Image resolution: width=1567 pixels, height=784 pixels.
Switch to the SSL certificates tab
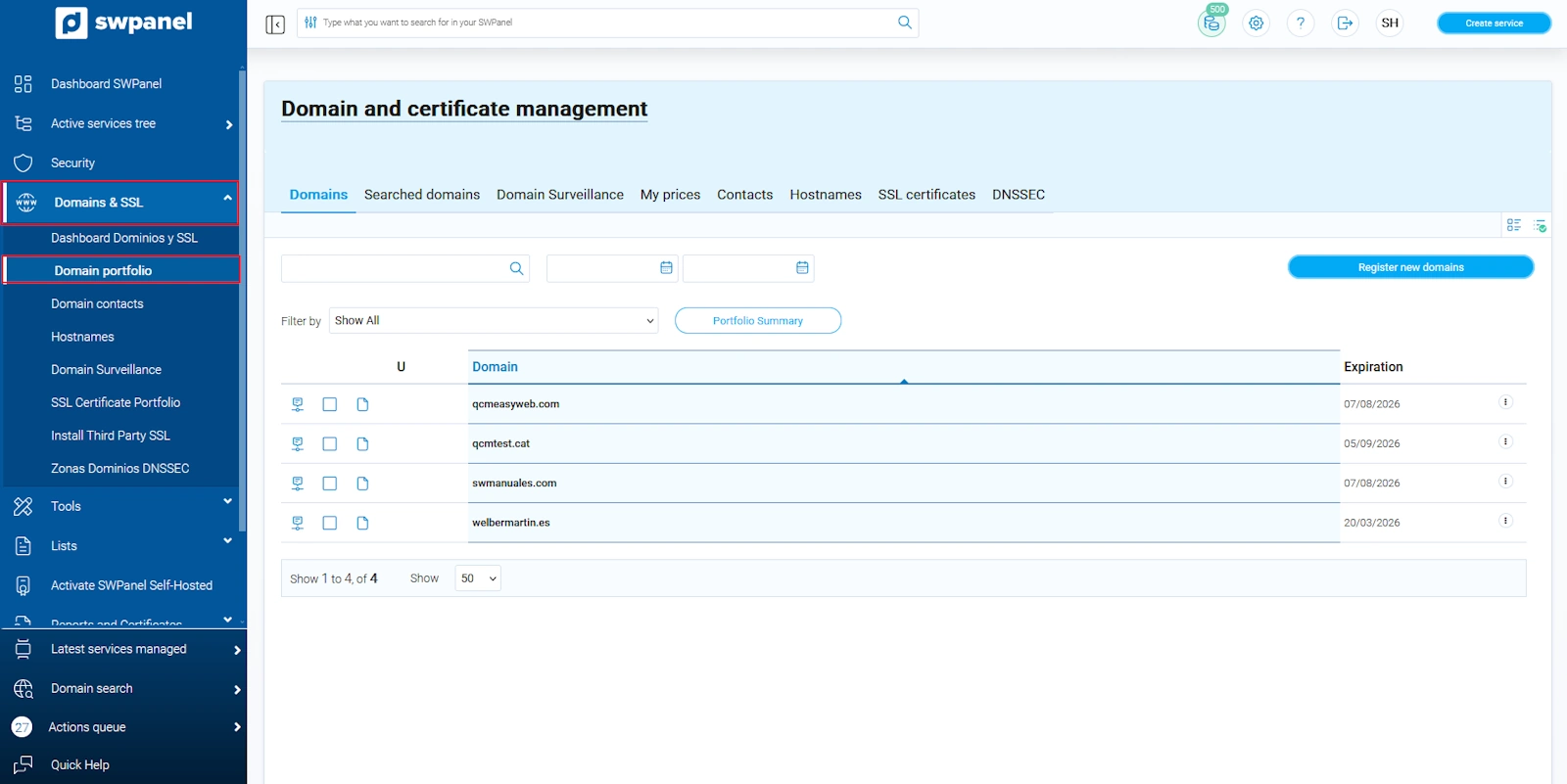(926, 195)
